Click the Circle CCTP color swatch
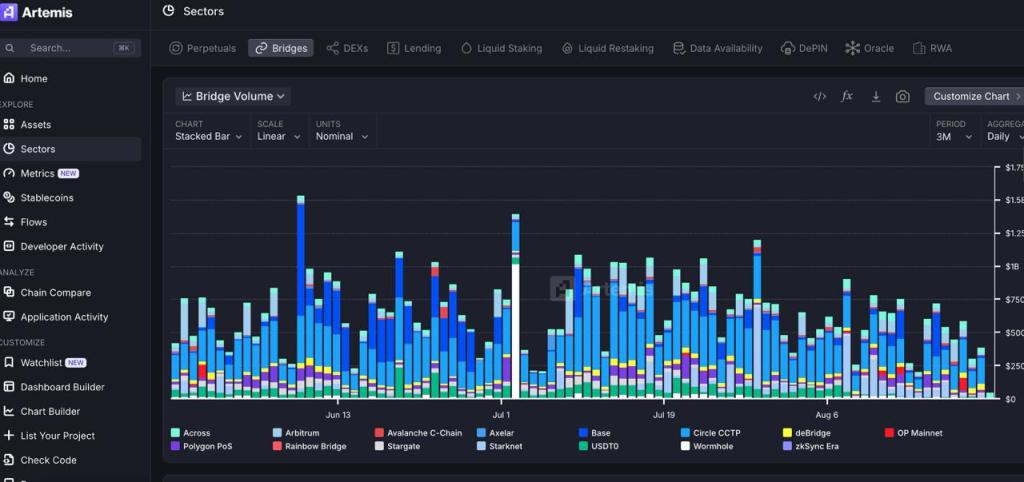1024x482 pixels. pyautogui.click(x=685, y=433)
